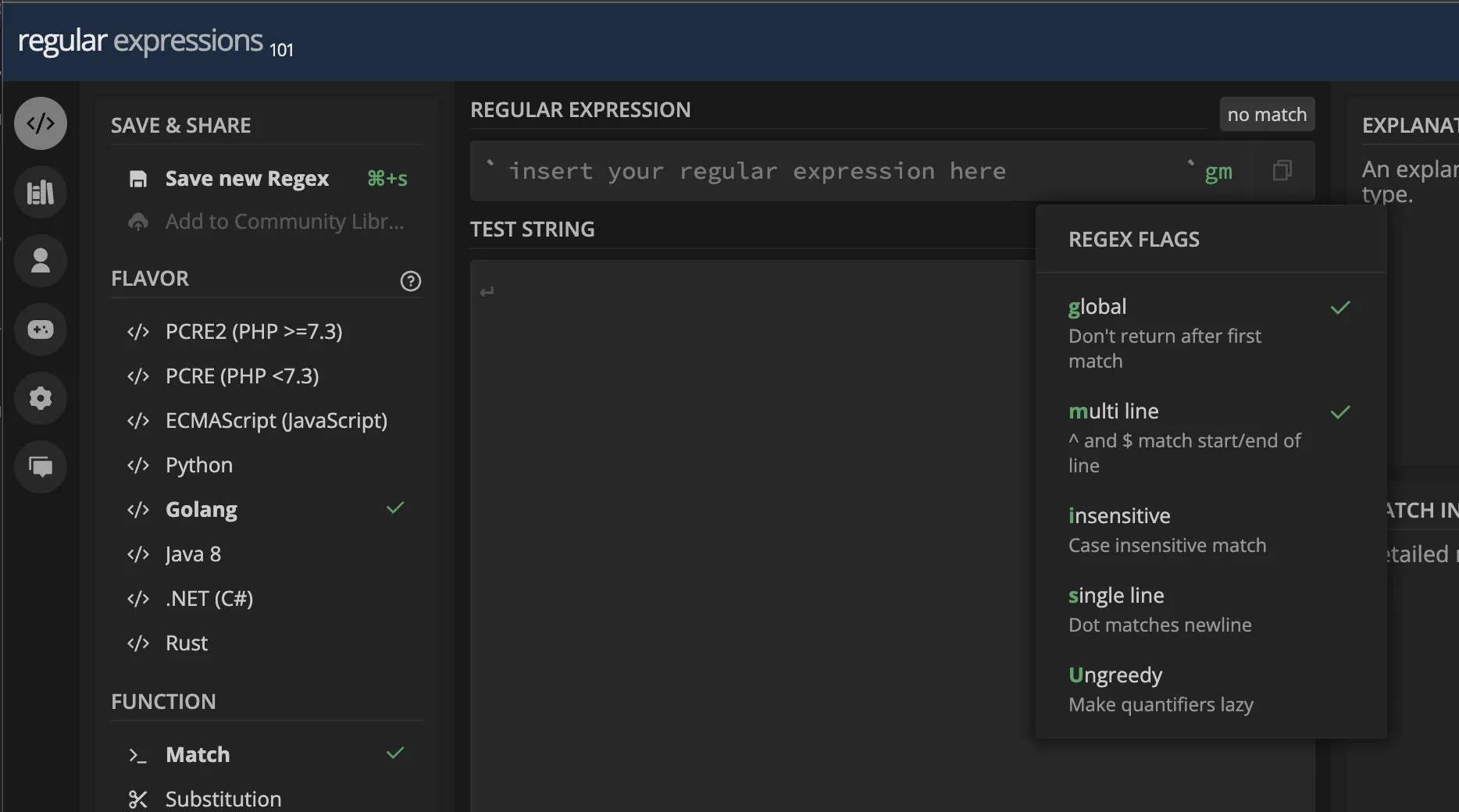The height and width of the screenshot is (812, 1459).
Task: Toggle the gm flags dropdown
Action: tap(1218, 172)
